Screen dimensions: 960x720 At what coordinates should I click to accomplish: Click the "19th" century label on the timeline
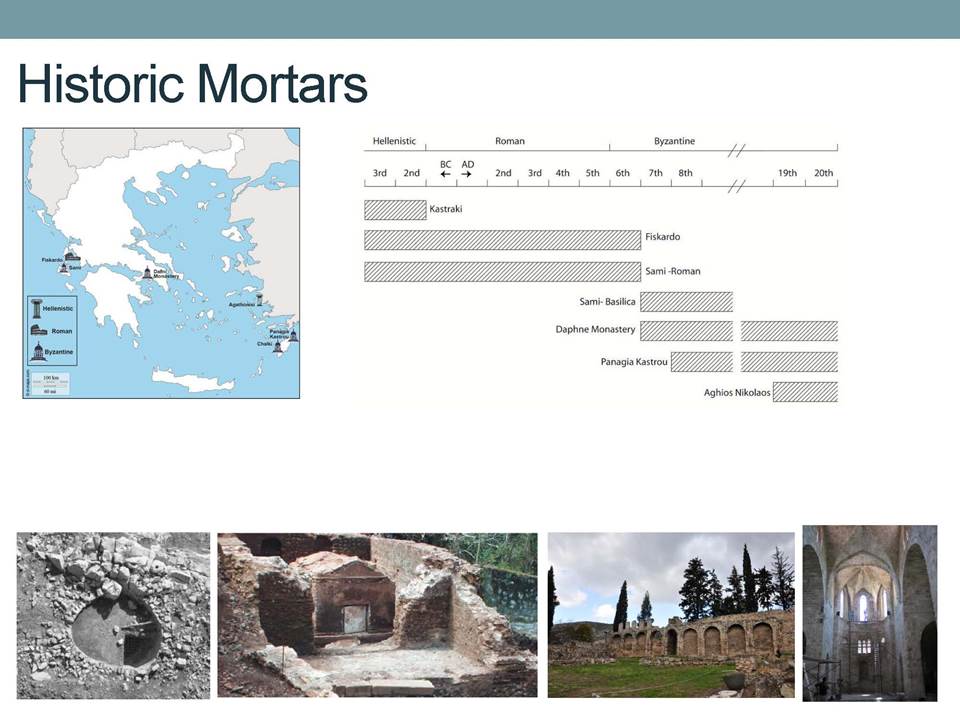pyautogui.click(x=788, y=173)
